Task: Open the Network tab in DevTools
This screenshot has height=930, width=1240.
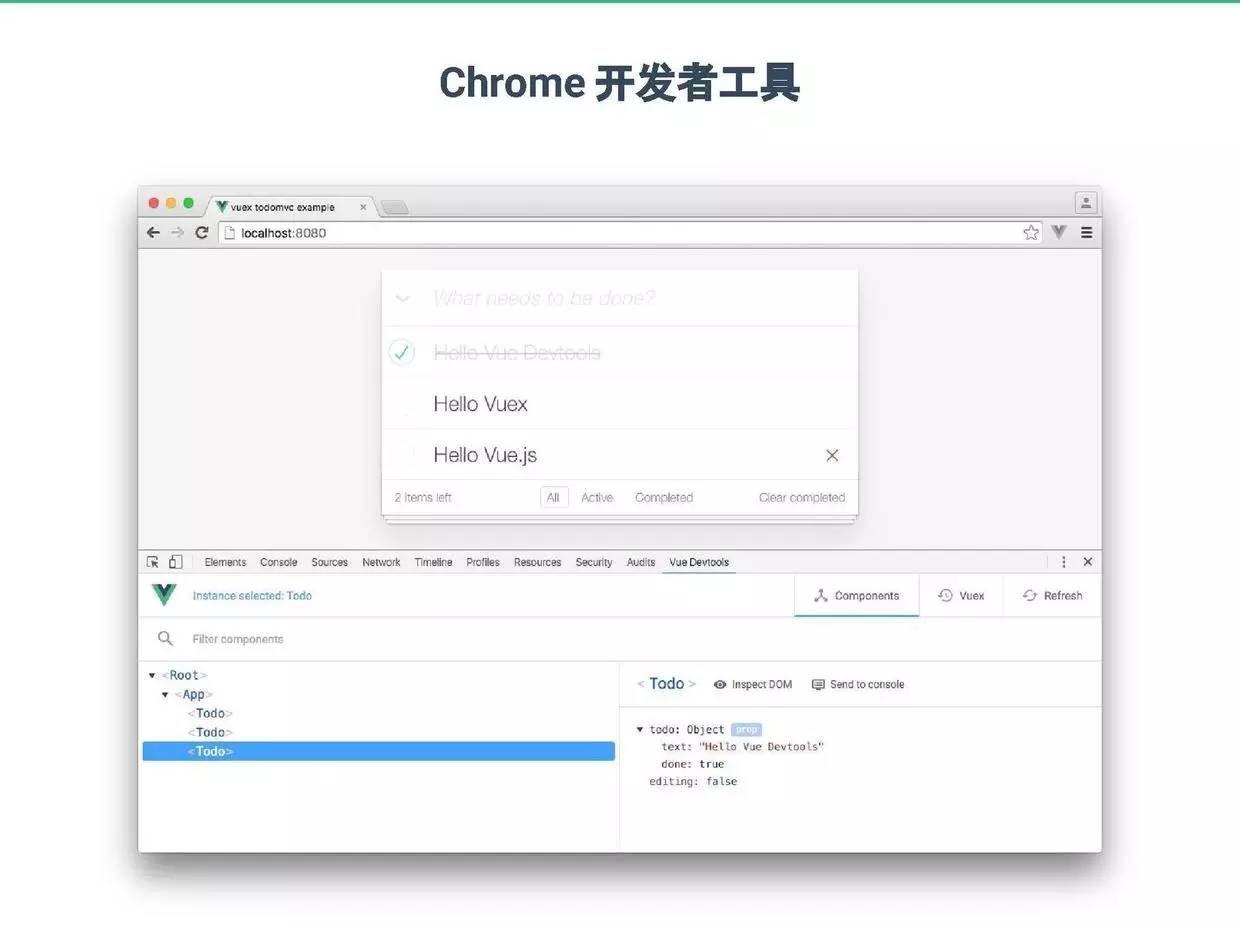Action: click(381, 562)
